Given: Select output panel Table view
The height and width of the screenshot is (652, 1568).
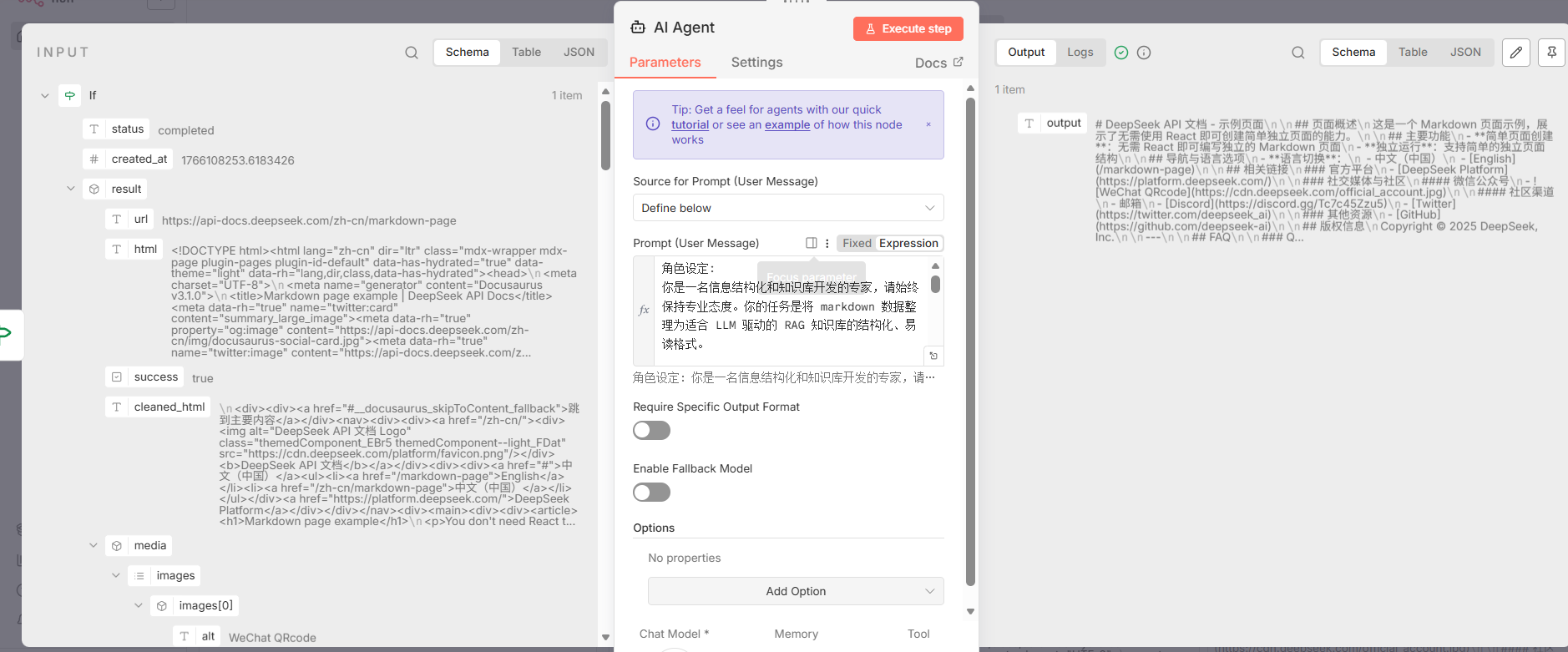Looking at the screenshot, I should coord(1413,52).
